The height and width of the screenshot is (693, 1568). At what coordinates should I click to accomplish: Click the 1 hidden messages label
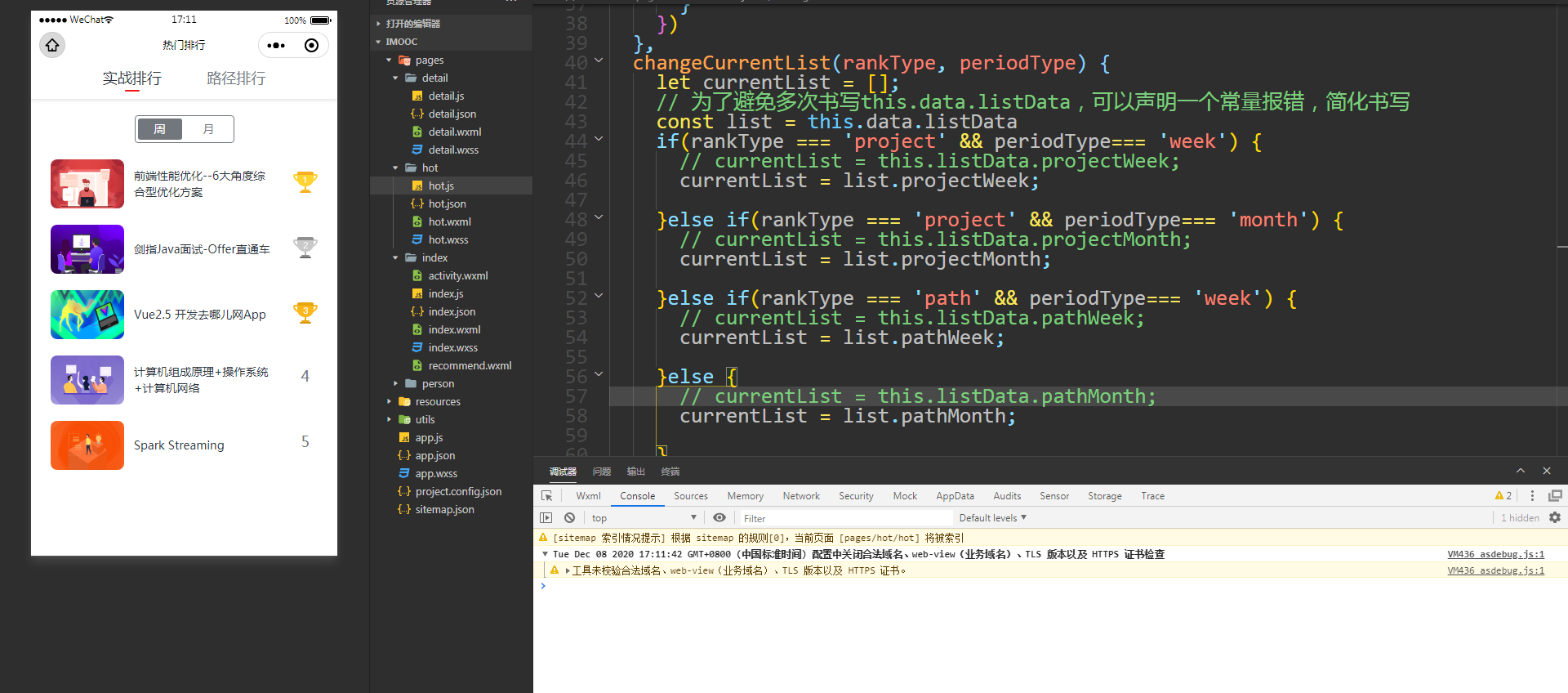click(1519, 518)
